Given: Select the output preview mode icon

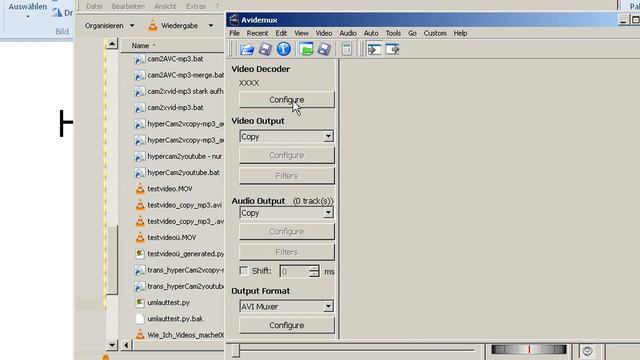Looking at the screenshot, I should [x=392, y=49].
